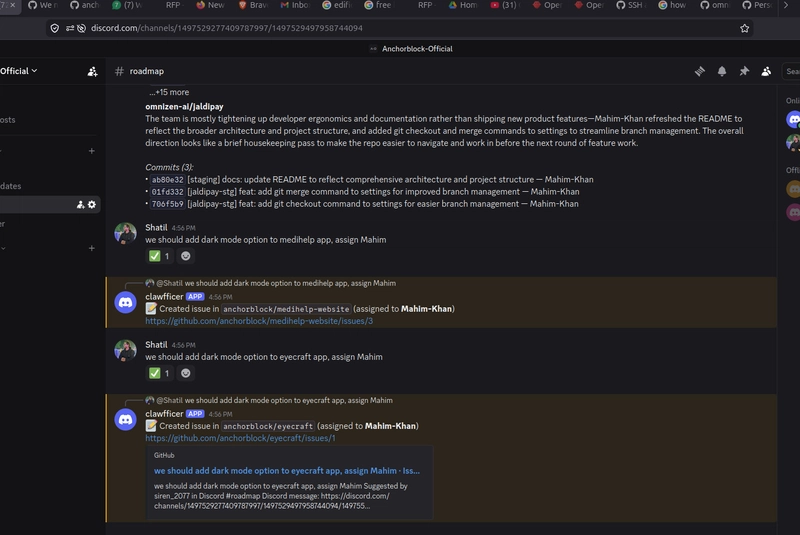Click the blocked autoplay icon before URL
Image resolution: width=800 pixels, height=535 pixels.
pos(81,28)
